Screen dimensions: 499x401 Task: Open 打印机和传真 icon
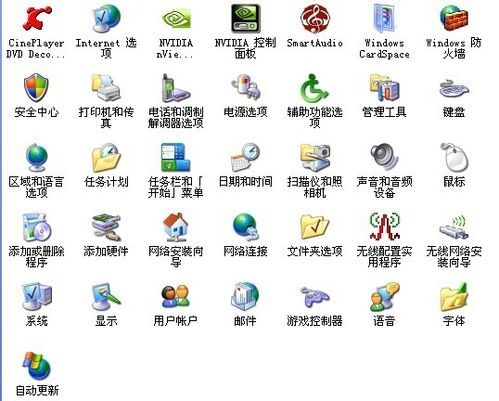point(106,88)
